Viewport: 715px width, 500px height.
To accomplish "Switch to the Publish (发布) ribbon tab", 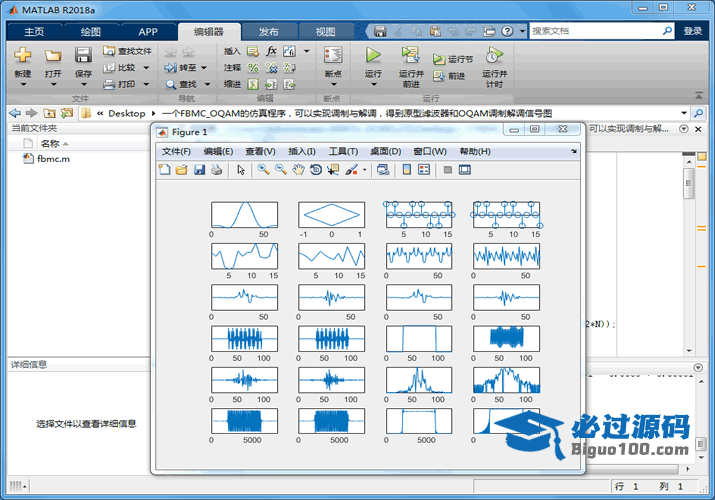I will point(268,31).
